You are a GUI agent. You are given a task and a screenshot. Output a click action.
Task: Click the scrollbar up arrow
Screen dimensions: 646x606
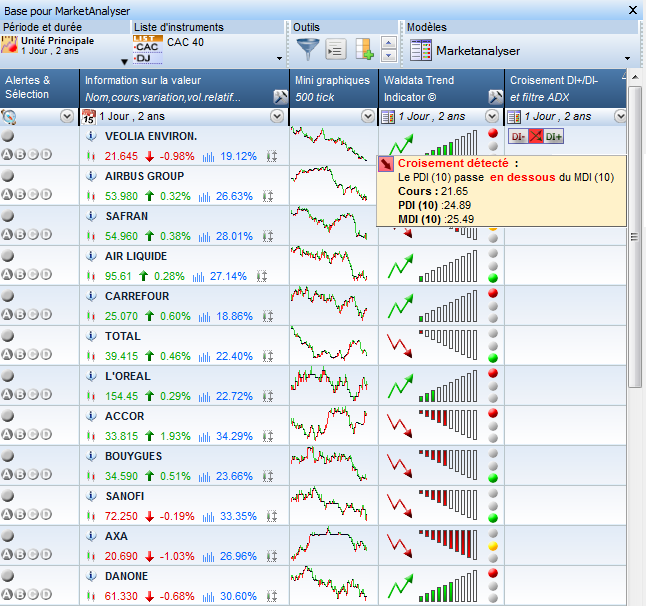tap(635, 77)
